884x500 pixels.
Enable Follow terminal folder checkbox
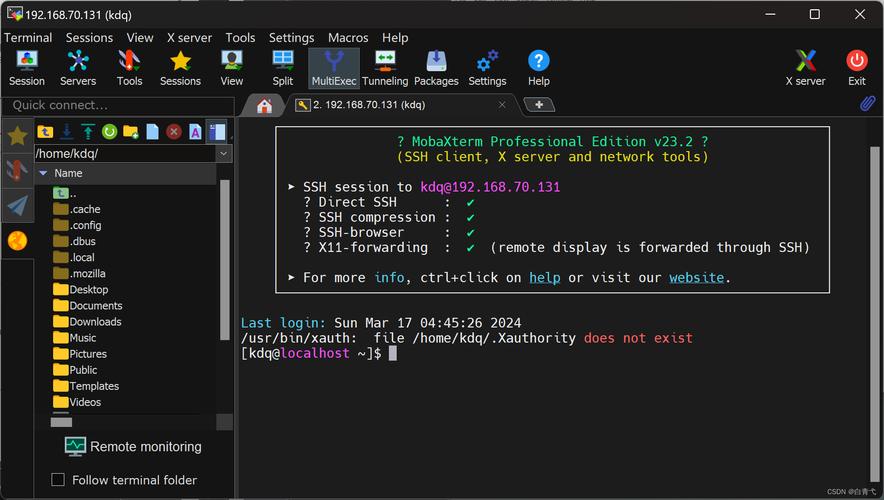coord(58,480)
